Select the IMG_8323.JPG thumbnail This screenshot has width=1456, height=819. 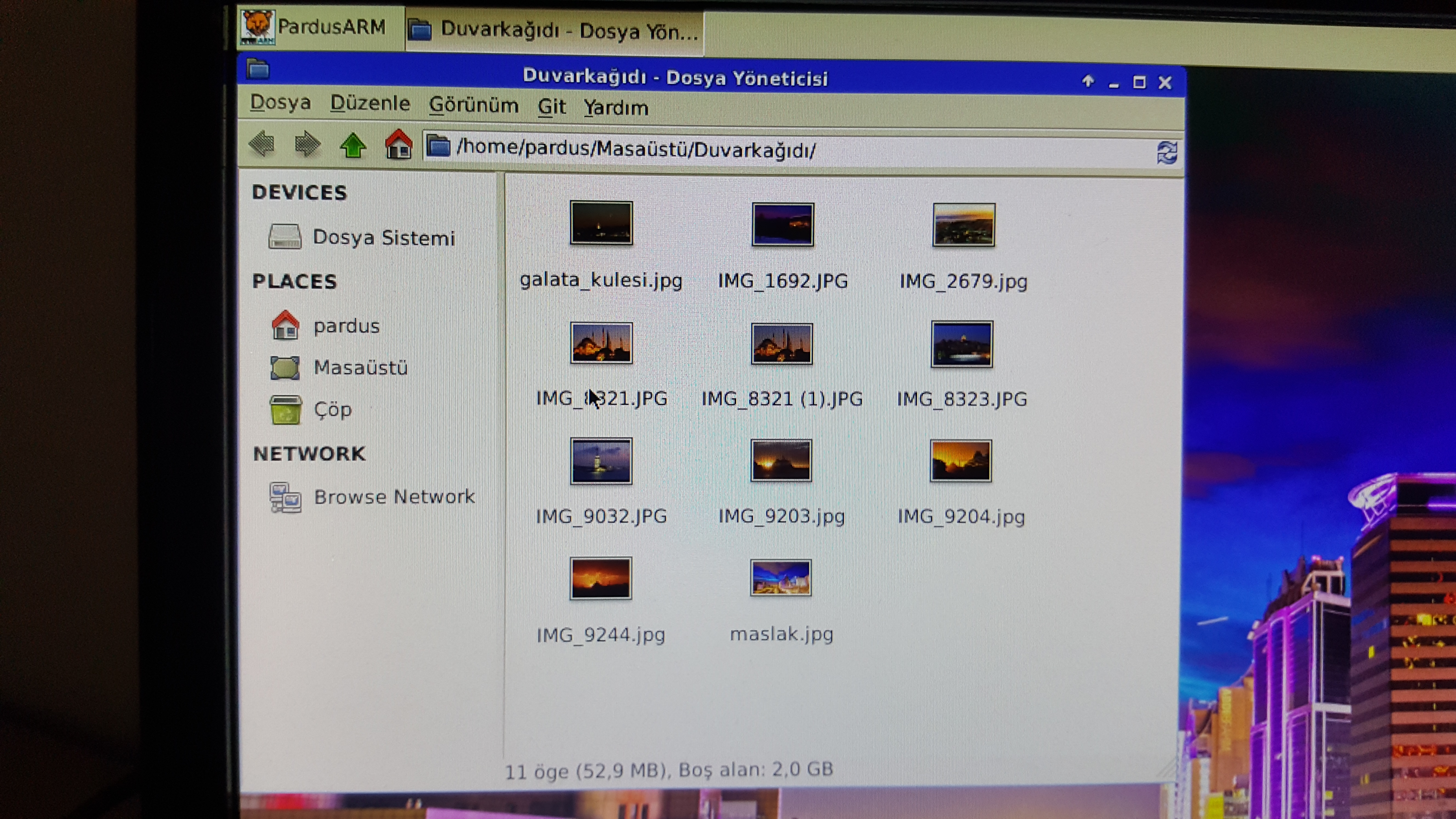click(962, 344)
